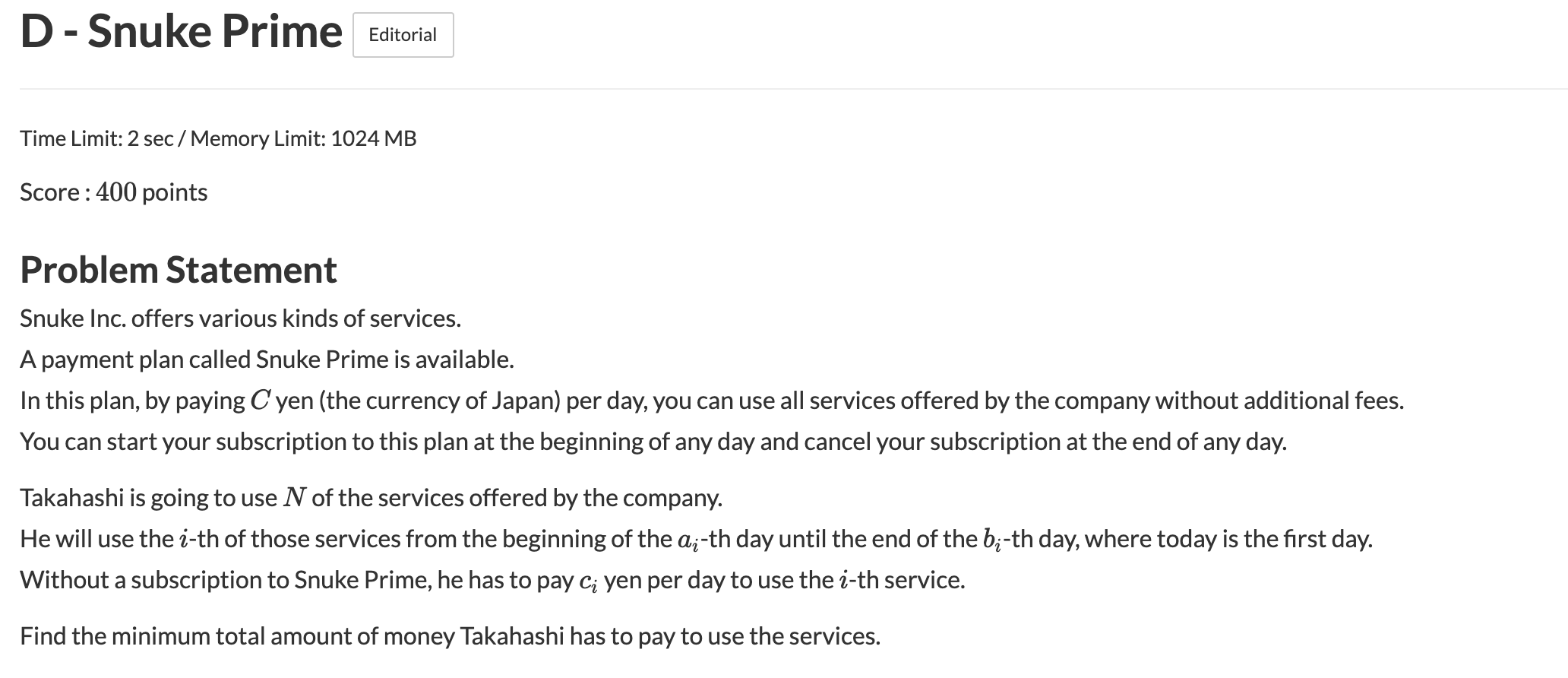Click the "Snuke Inc. offers various kinds" sentence
This screenshot has width=1568, height=678.
pos(240,318)
